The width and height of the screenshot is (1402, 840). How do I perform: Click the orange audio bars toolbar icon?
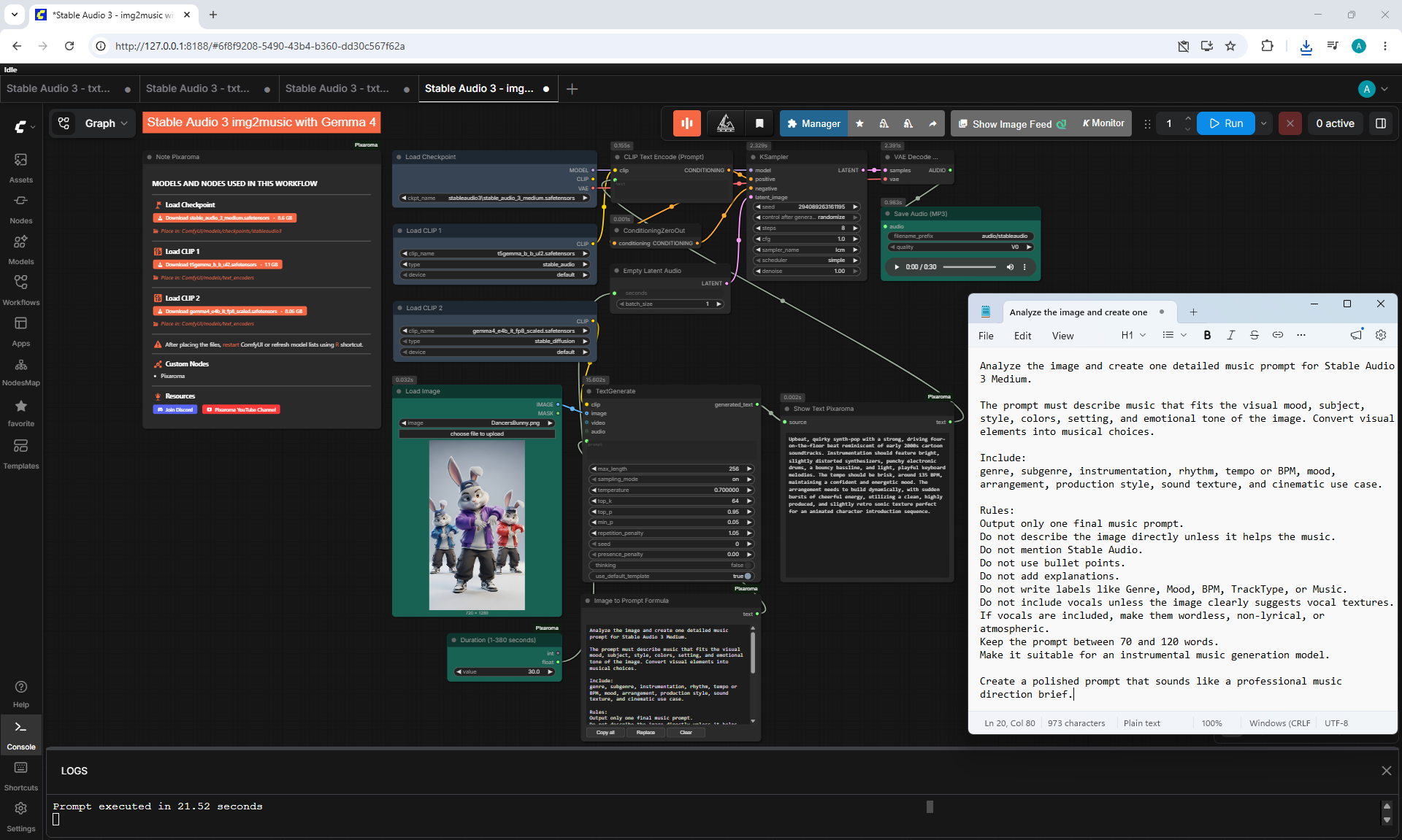coord(686,123)
